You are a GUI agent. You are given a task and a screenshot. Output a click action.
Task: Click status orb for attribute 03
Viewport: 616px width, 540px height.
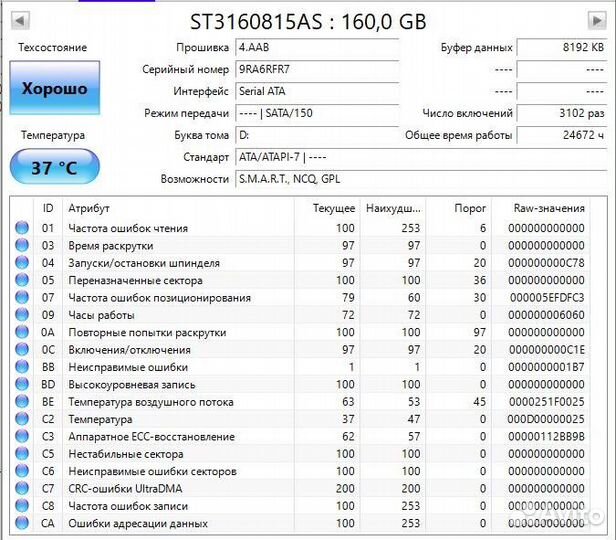coord(22,245)
